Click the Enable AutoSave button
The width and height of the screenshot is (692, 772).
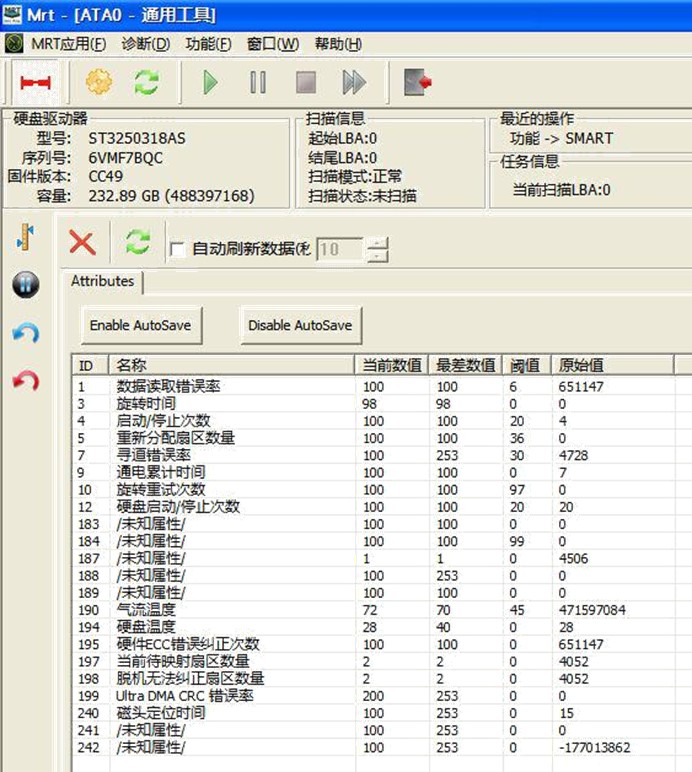coord(140,325)
